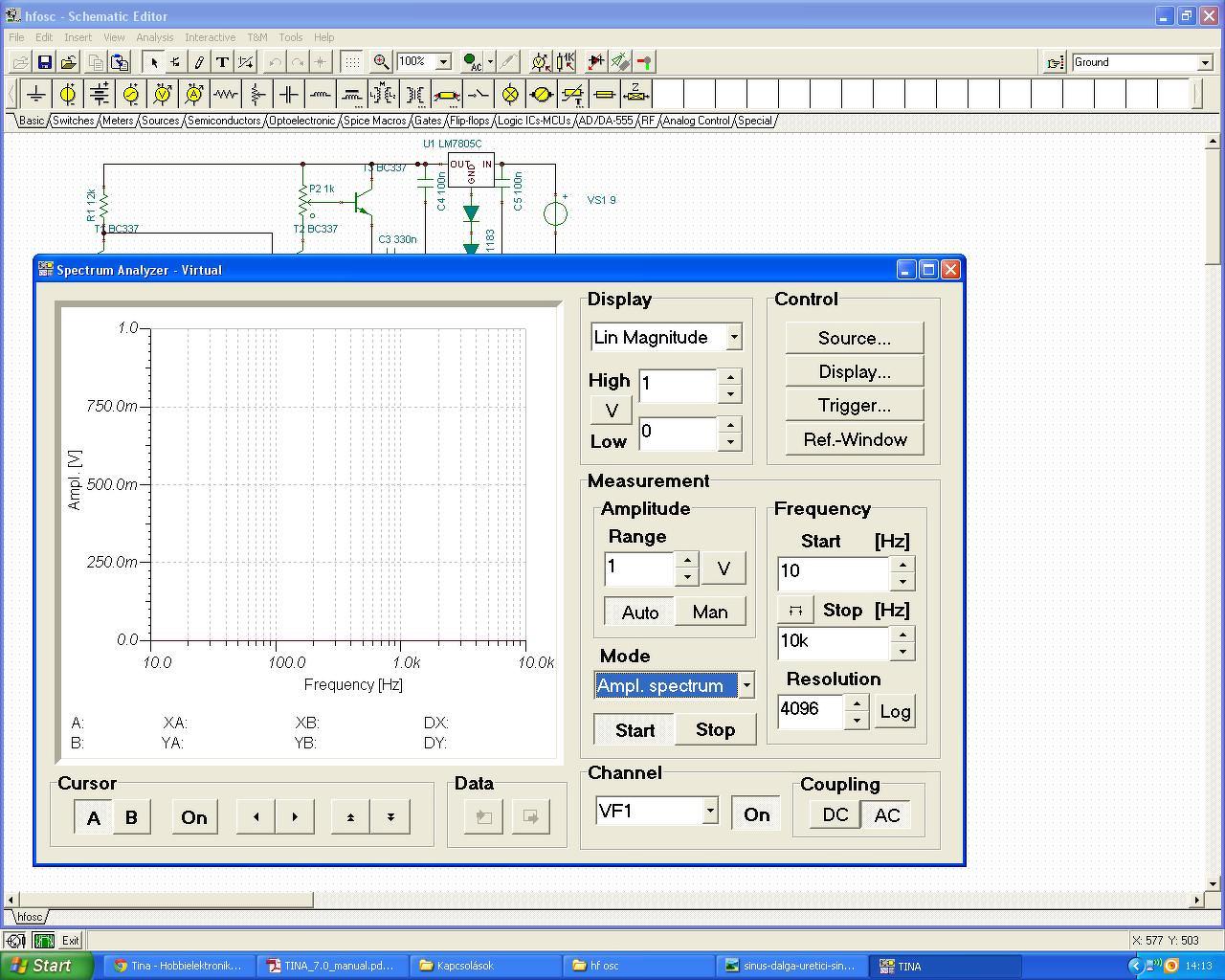Insert an impedance Z component

click(636, 94)
